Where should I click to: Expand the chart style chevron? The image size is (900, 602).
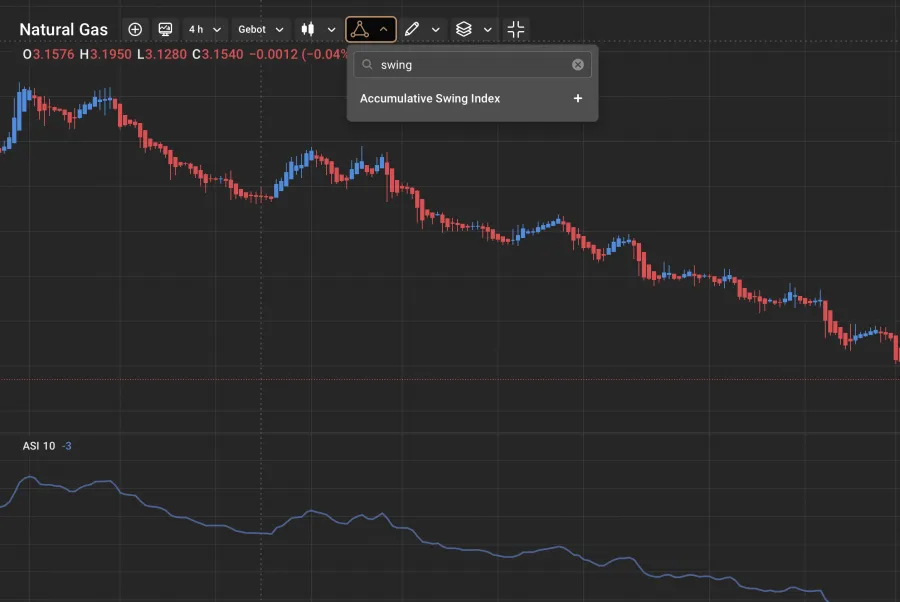click(331, 29)
